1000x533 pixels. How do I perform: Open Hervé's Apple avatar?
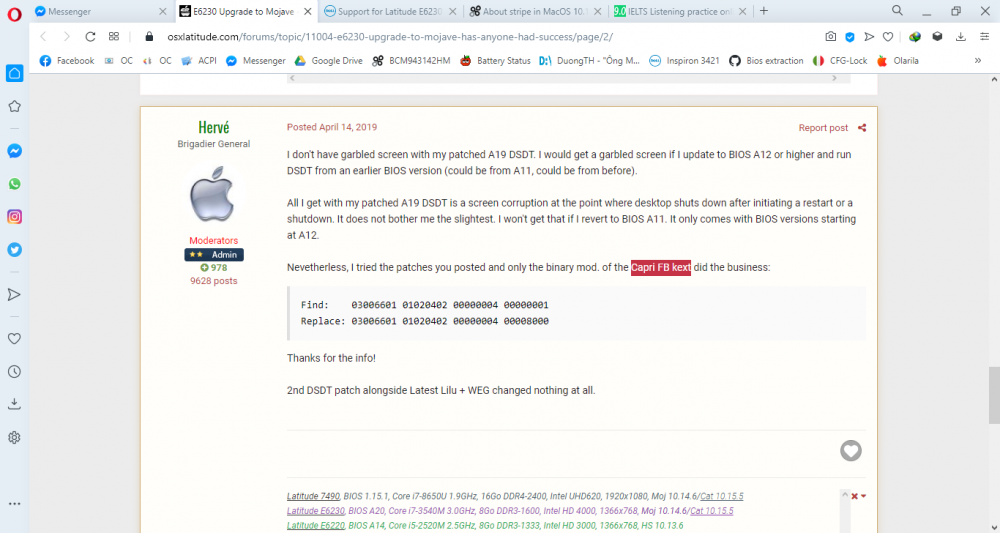click(214, 194)
